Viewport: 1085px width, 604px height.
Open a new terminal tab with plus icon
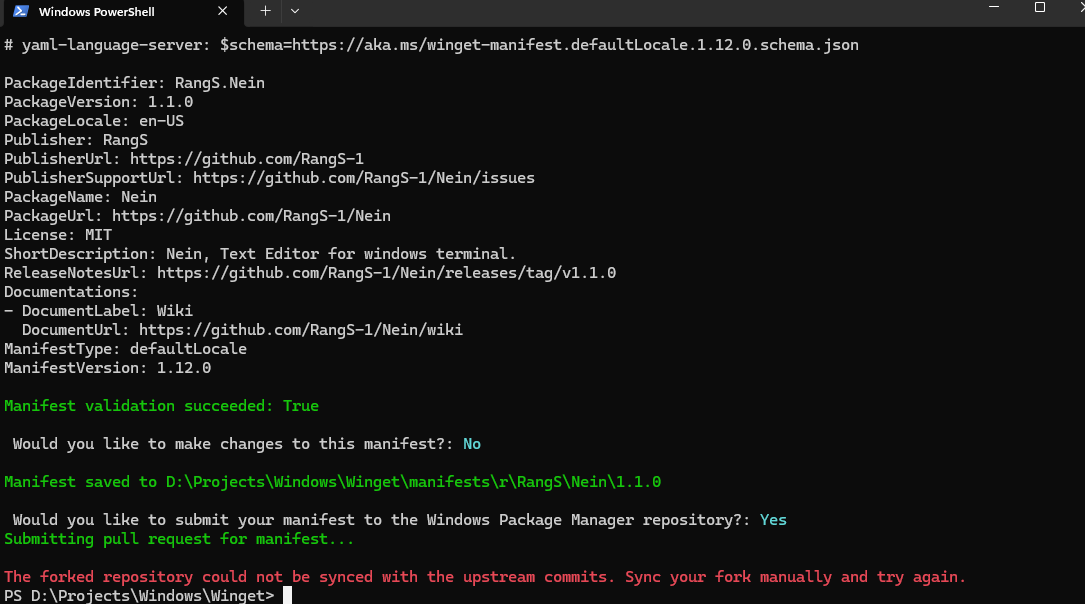265,11
